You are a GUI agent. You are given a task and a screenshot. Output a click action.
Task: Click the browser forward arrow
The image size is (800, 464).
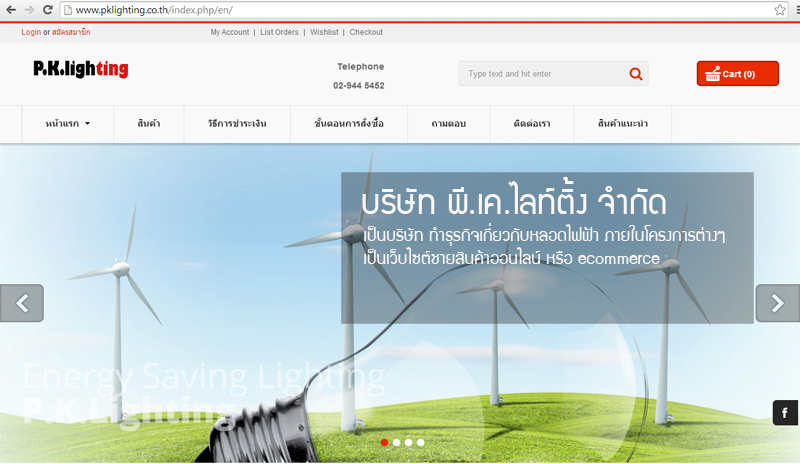tap(29, 10)
